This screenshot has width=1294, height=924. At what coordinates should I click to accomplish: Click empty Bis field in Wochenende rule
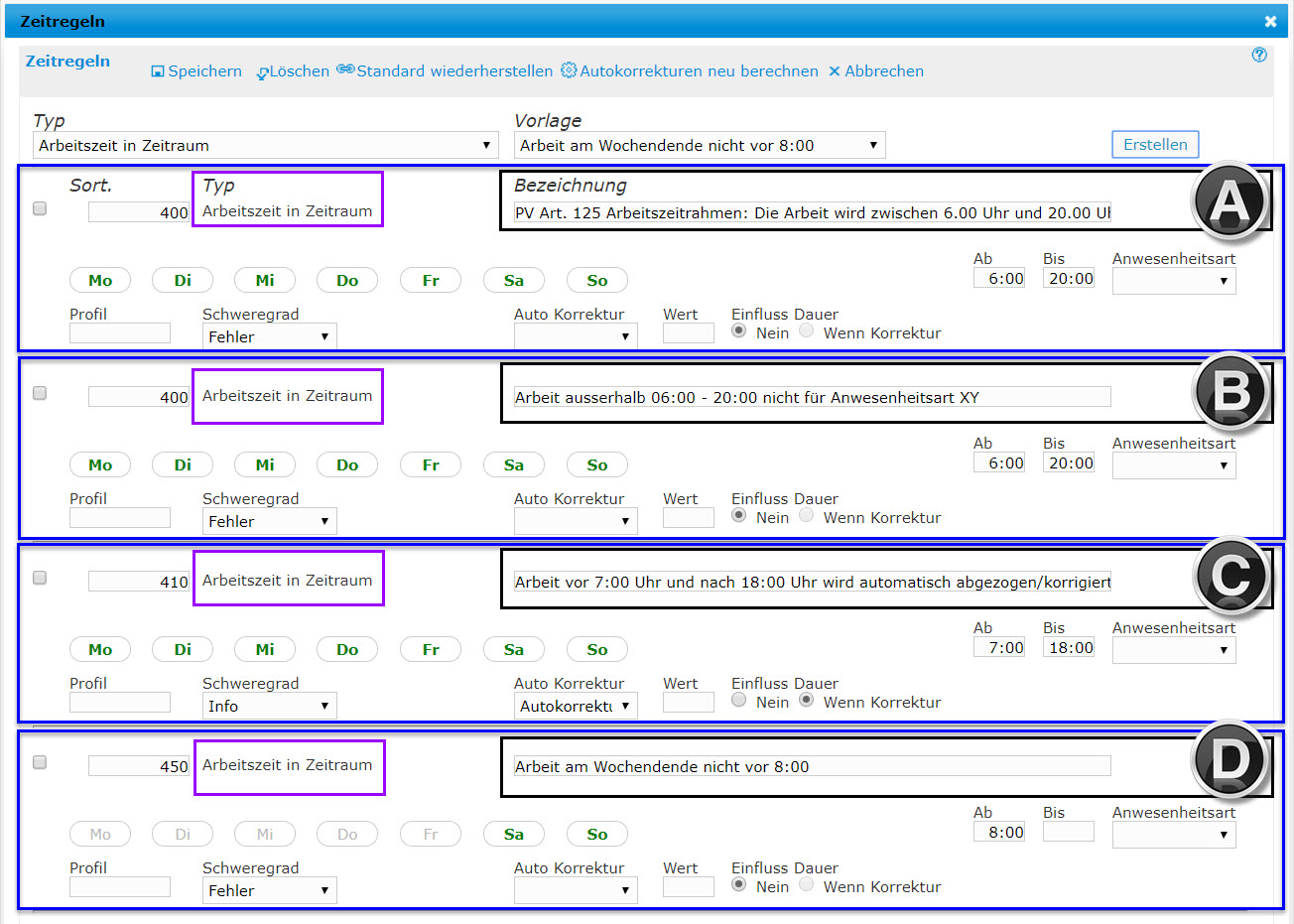[x=1069, y=832]
